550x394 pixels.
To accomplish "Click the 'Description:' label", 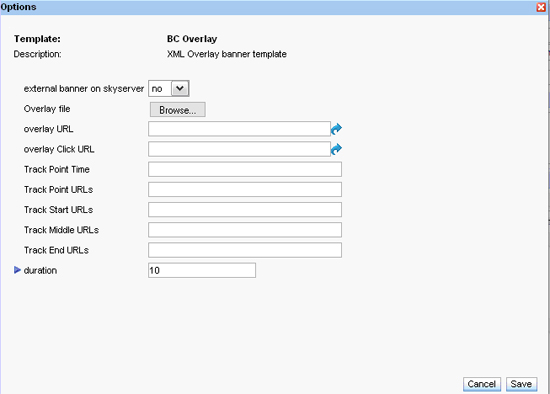I will pyautogui.click(x=37, y=54).
